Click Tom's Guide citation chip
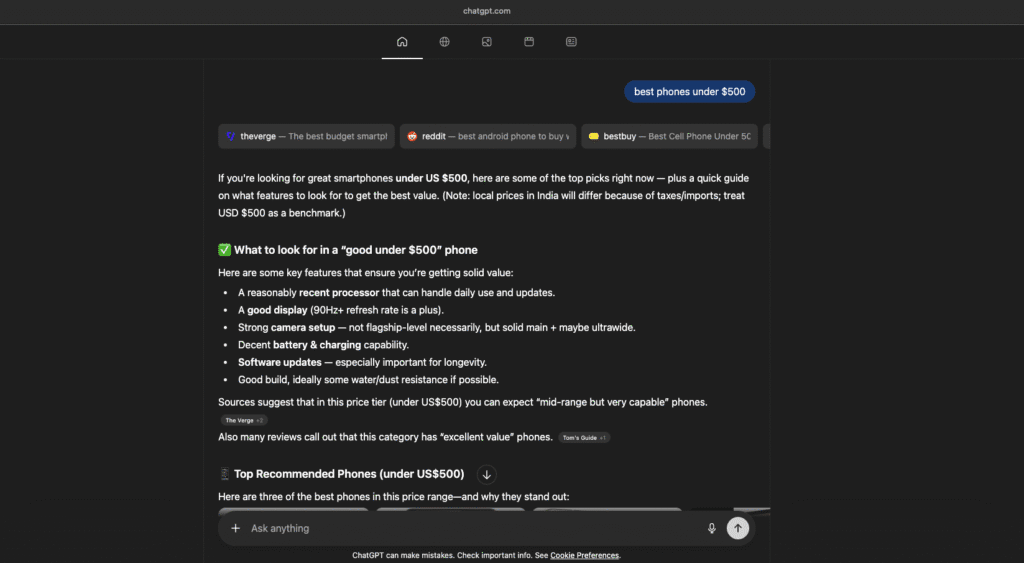The width and height of the screenshot is (1024, 563). 584,438
